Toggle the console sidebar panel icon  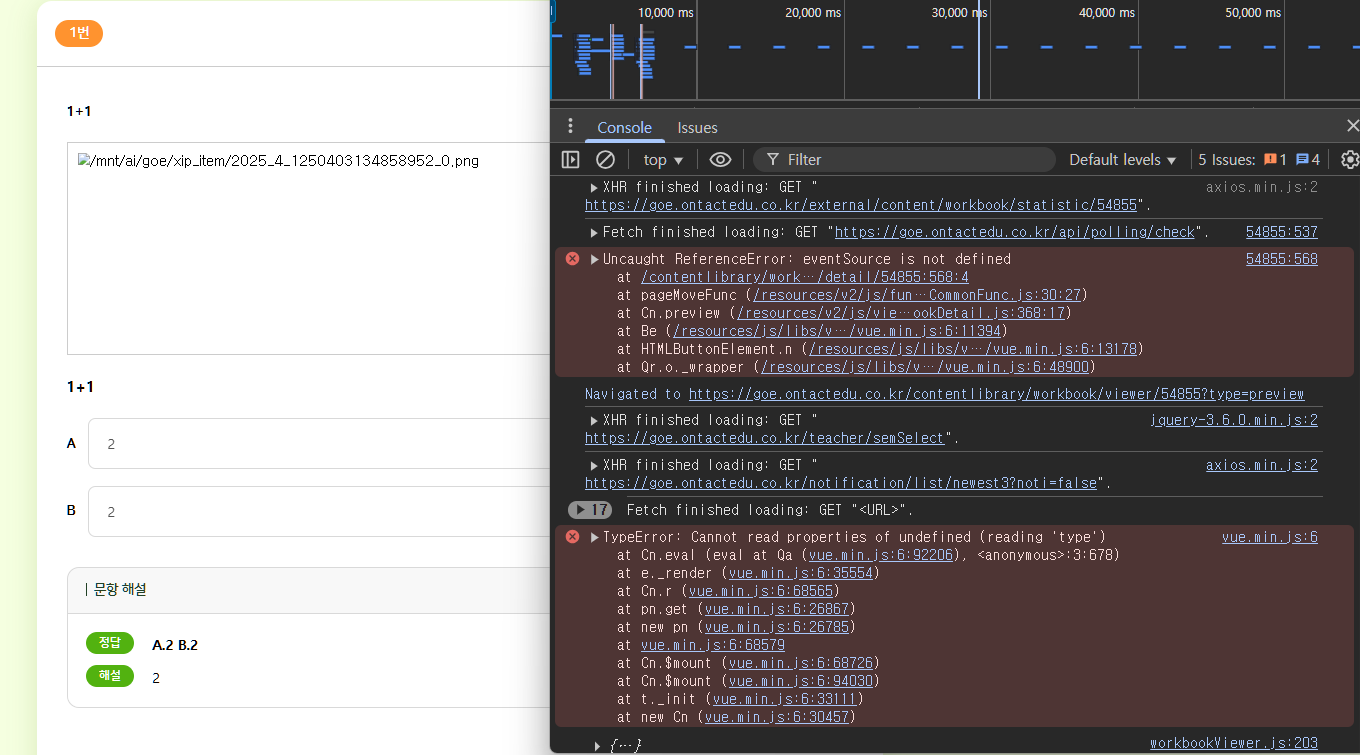click(570, 160)
